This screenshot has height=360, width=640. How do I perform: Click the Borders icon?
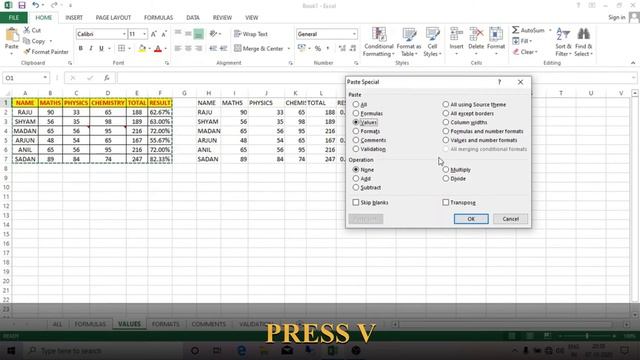[x=121, y=49]
